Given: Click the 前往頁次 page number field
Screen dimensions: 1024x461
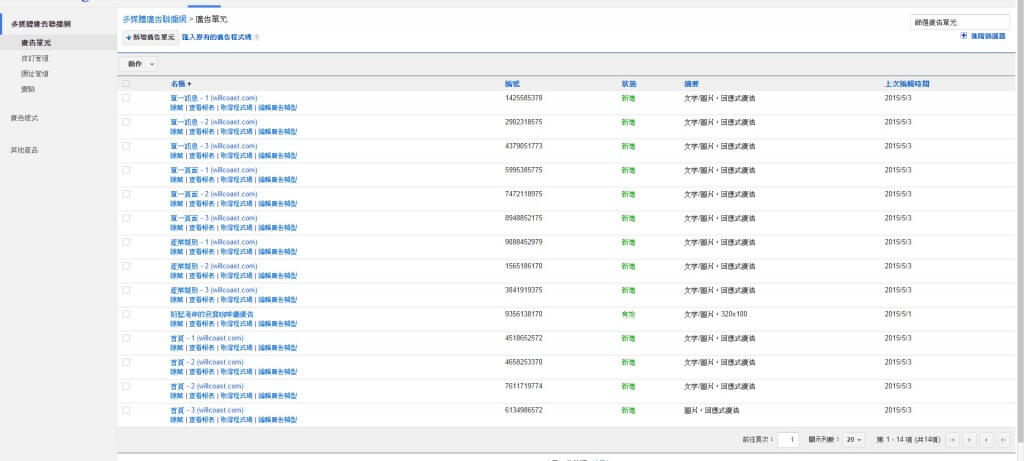Looking at the screenshot, I should click(788, 439).
